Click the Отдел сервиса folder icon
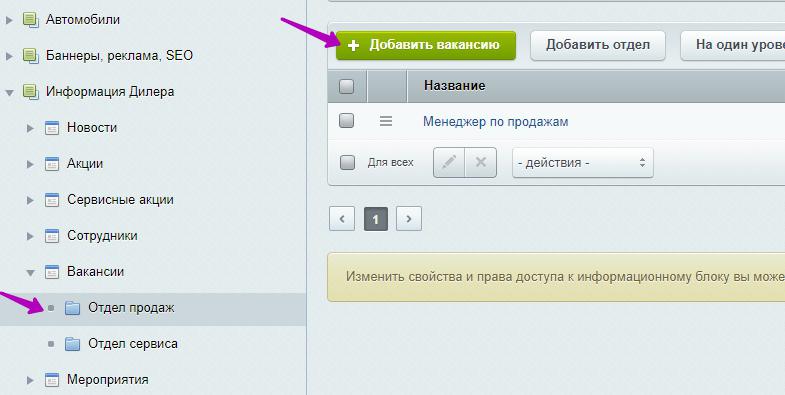 (x=73, y=344)
